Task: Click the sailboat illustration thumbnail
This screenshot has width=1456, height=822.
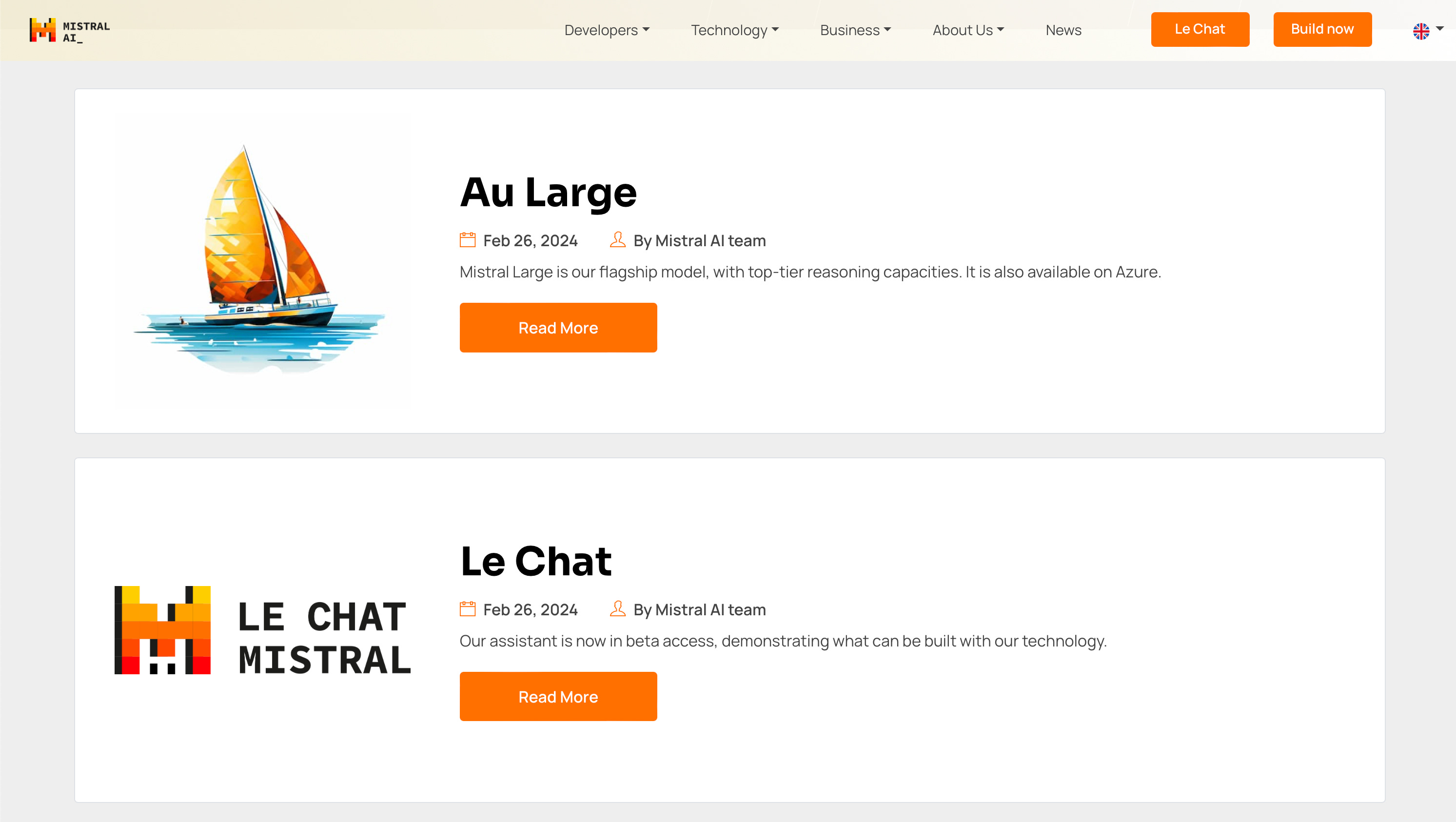Action: (x=262, y=261)
